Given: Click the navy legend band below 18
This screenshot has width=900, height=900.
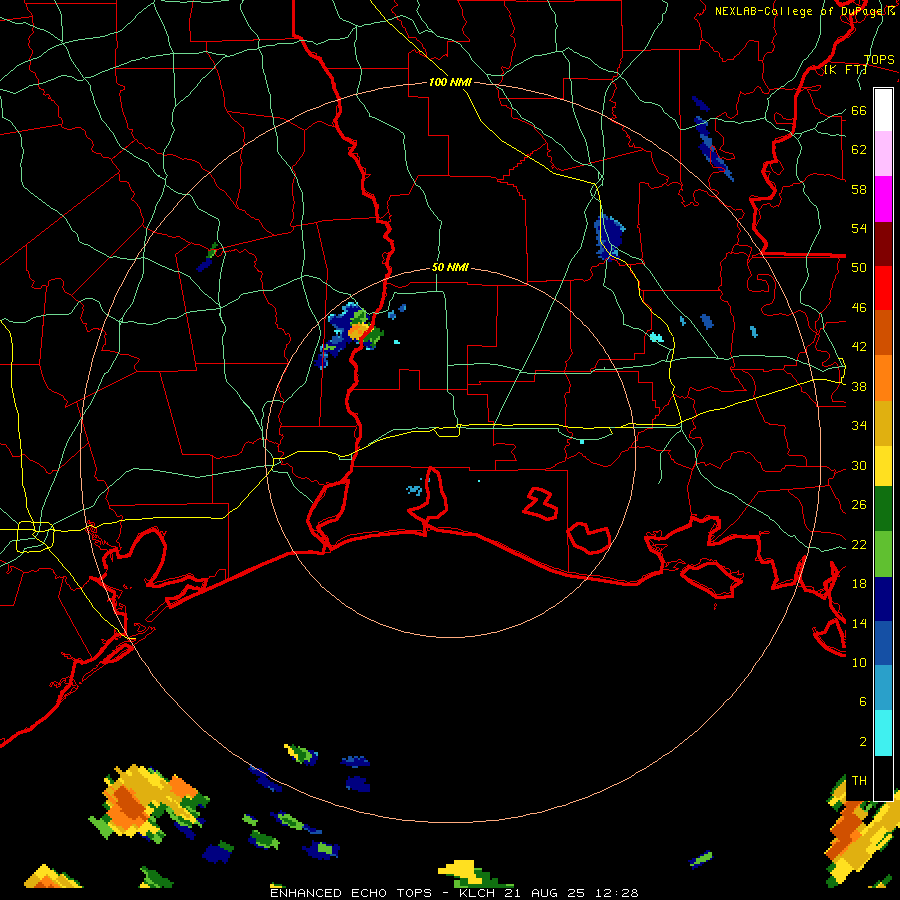Looking at the screenshot, I should pos(883,599).
